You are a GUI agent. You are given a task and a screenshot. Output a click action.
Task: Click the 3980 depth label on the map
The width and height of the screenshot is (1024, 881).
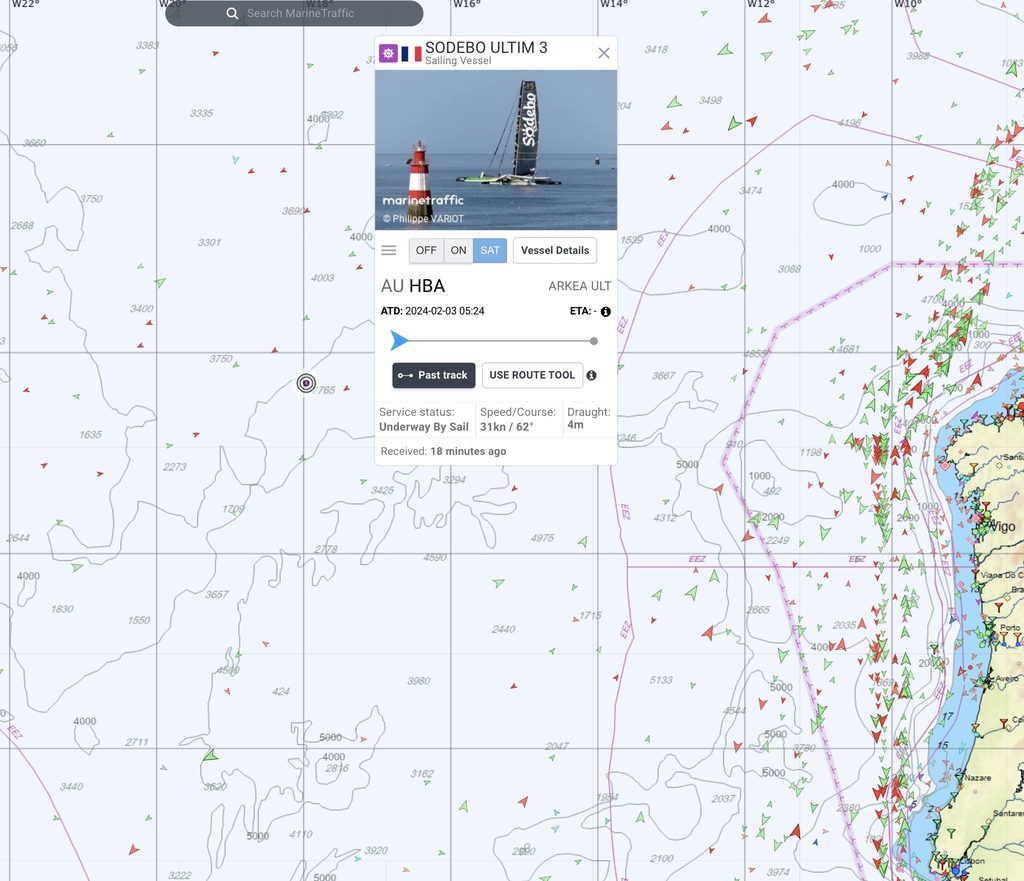419,681
